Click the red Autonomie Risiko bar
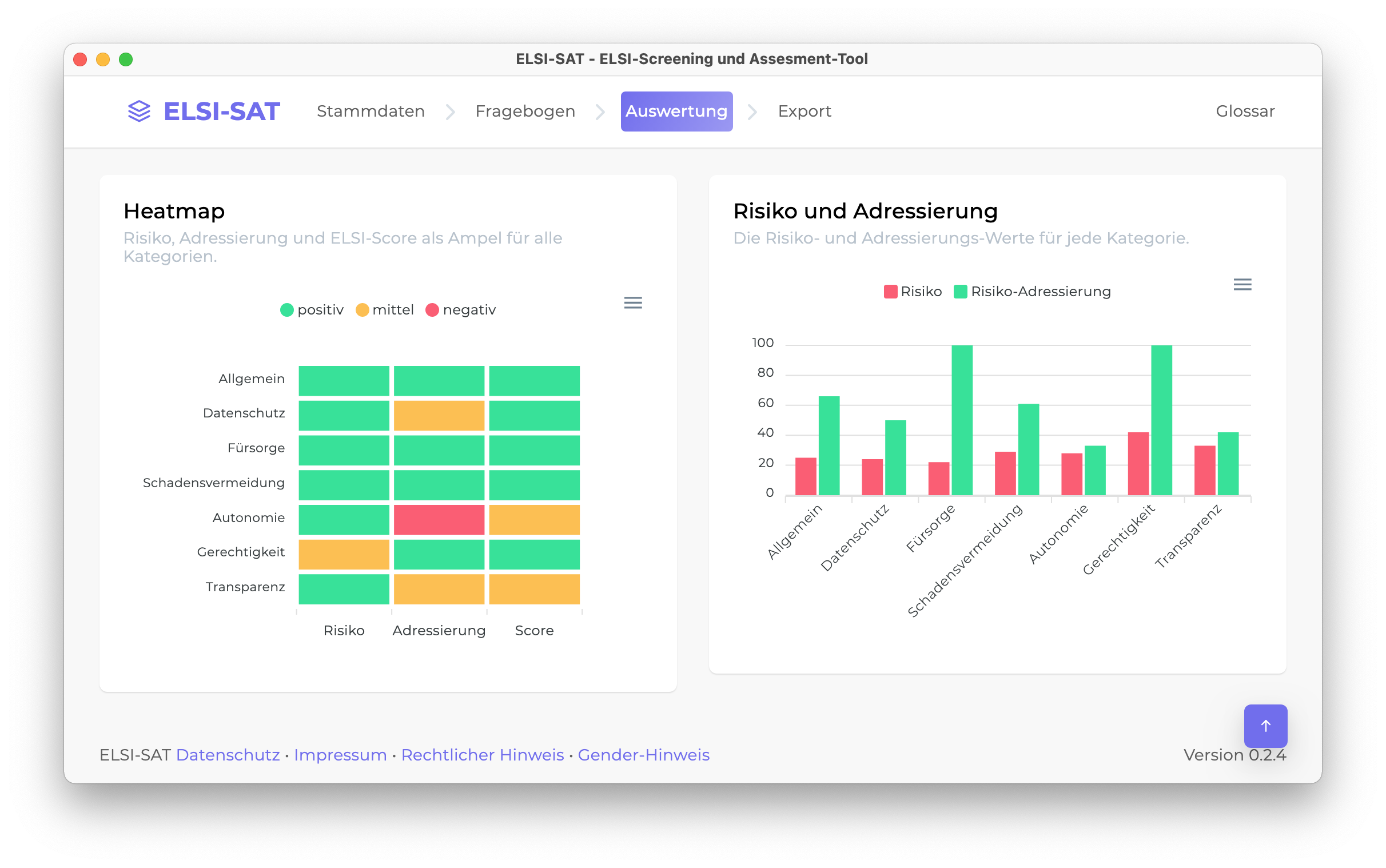The image size is (1386, 868). 1072,474
